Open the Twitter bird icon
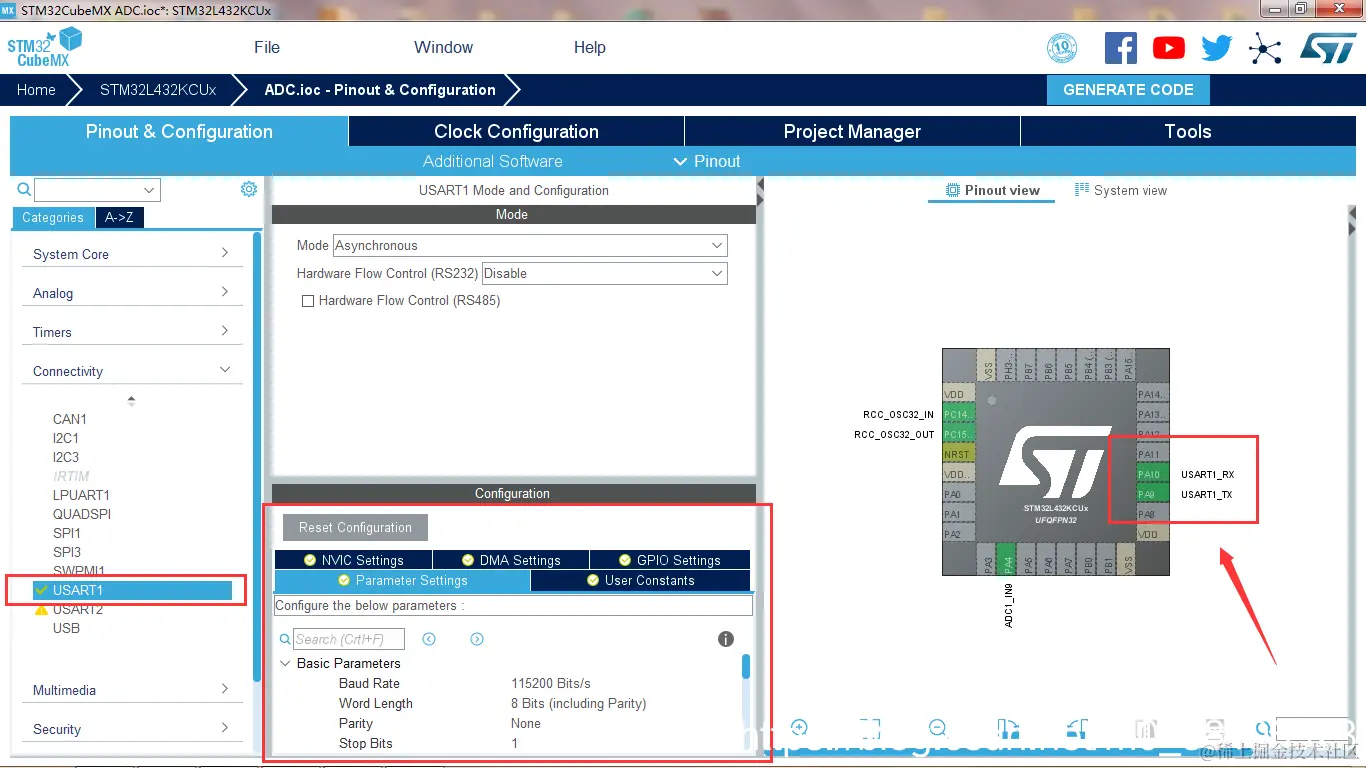Viewport: 1366px width, 768px height. click(1217, 48)
